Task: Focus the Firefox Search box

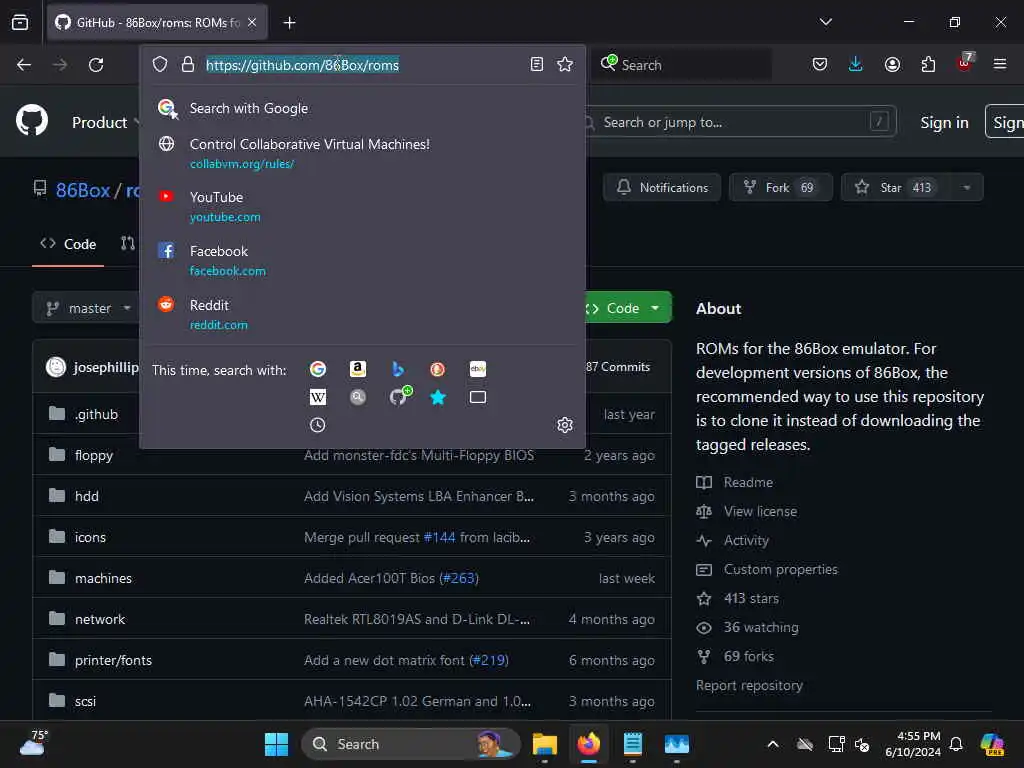Action: pos(681,65)
